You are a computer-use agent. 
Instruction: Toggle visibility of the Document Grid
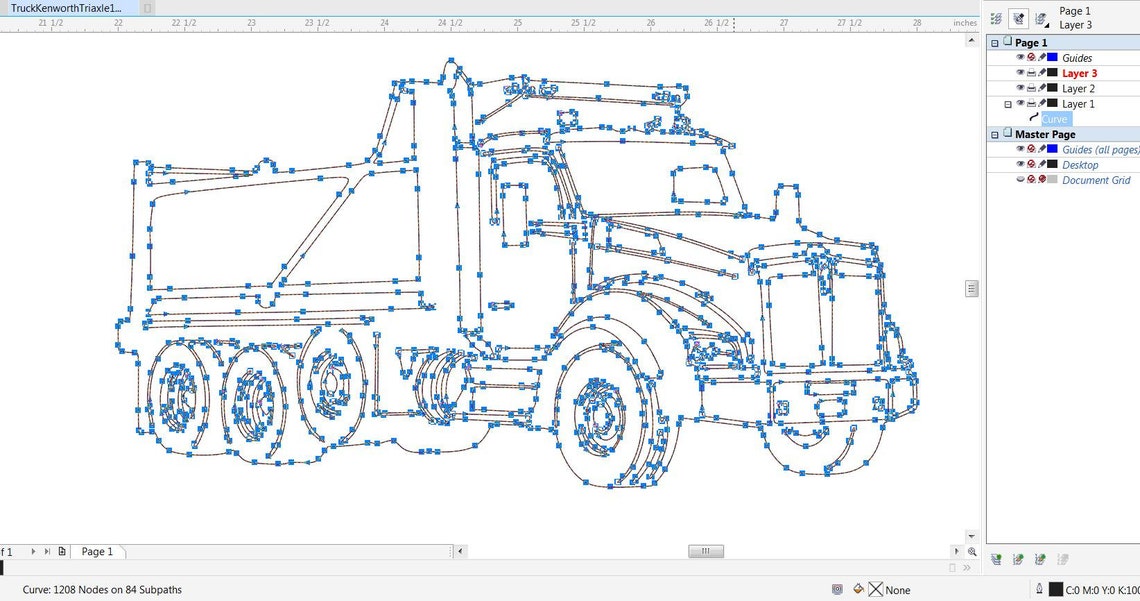pos(1019,181)
